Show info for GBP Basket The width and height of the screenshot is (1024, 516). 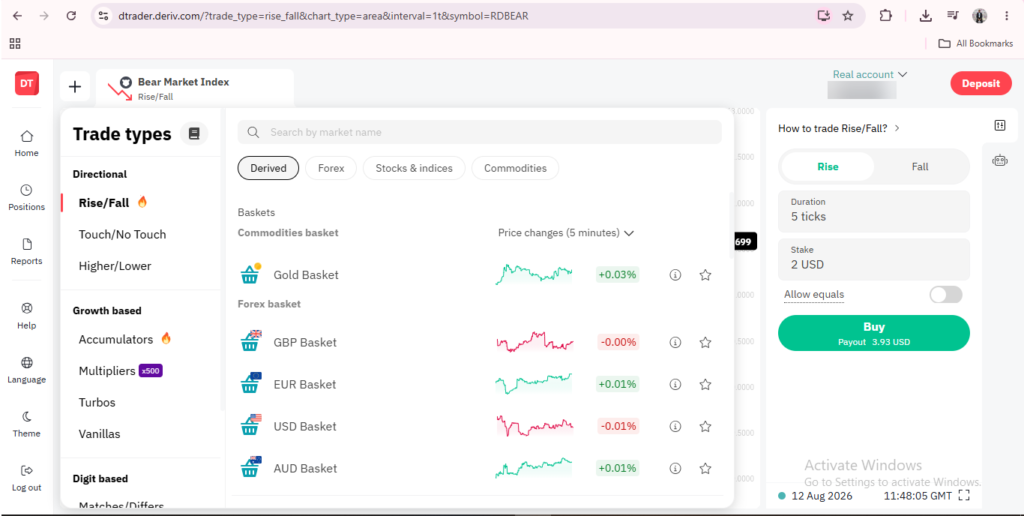(x=675, y=342)
